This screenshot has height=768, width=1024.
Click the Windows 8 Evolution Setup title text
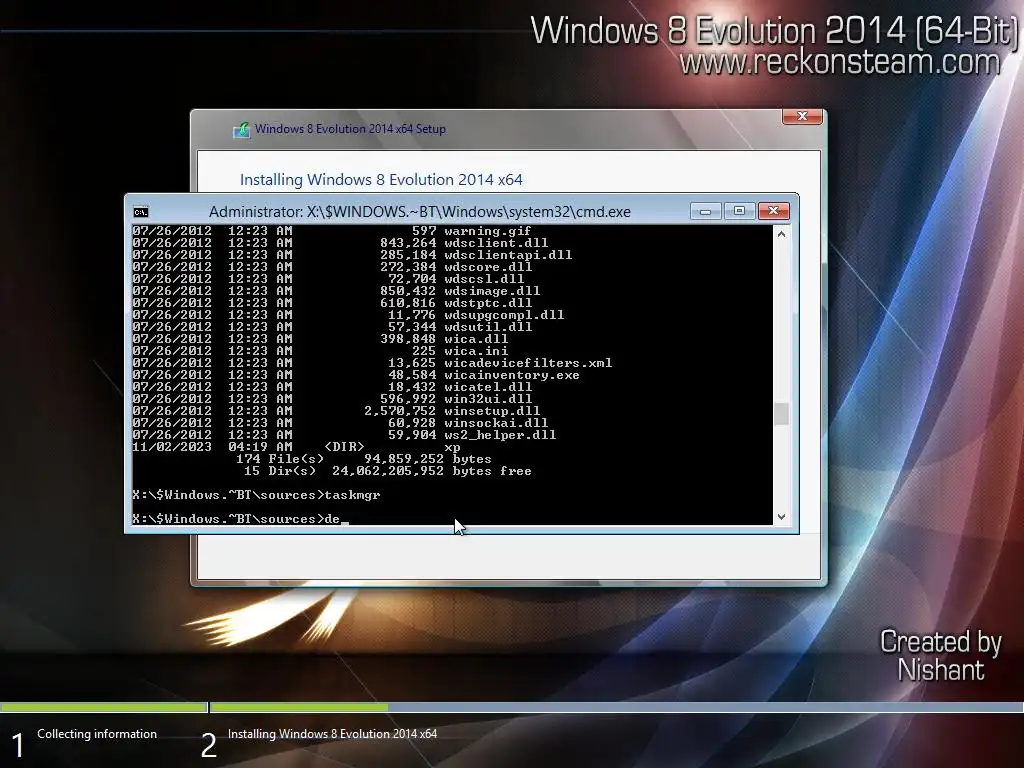(350, 129)
